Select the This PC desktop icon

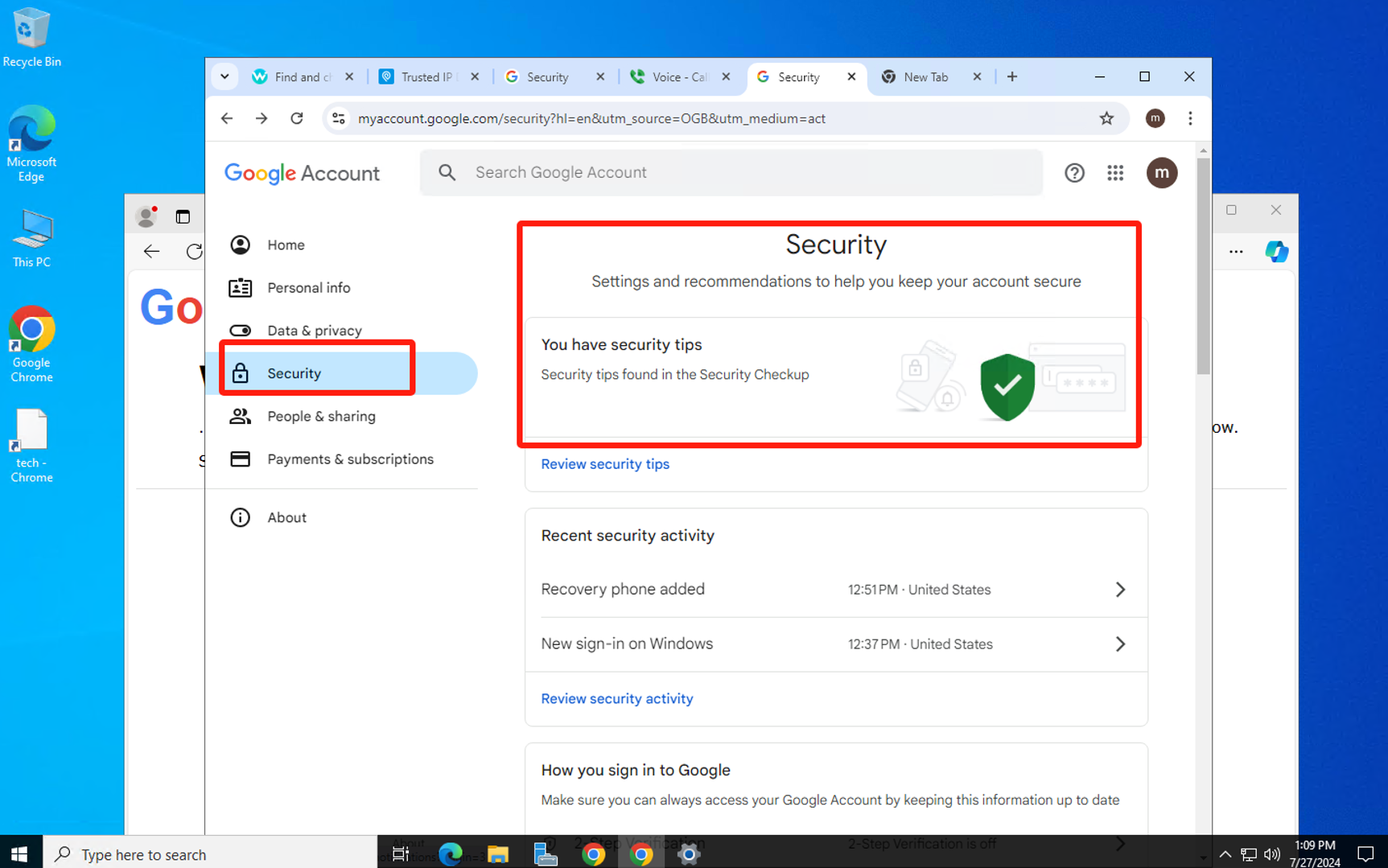(31, 239)
